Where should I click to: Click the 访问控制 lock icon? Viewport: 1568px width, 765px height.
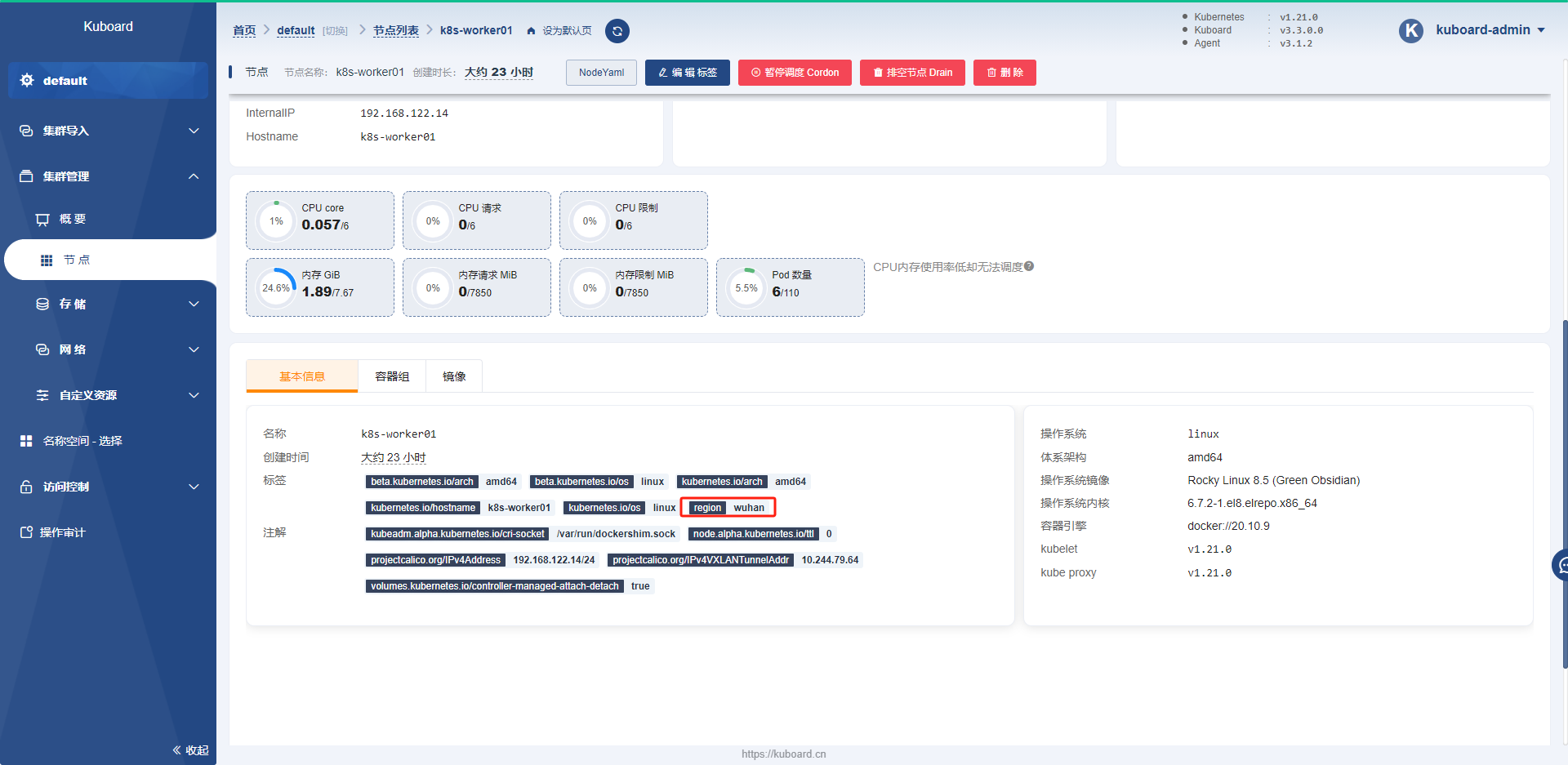click(x=26, y=487)
